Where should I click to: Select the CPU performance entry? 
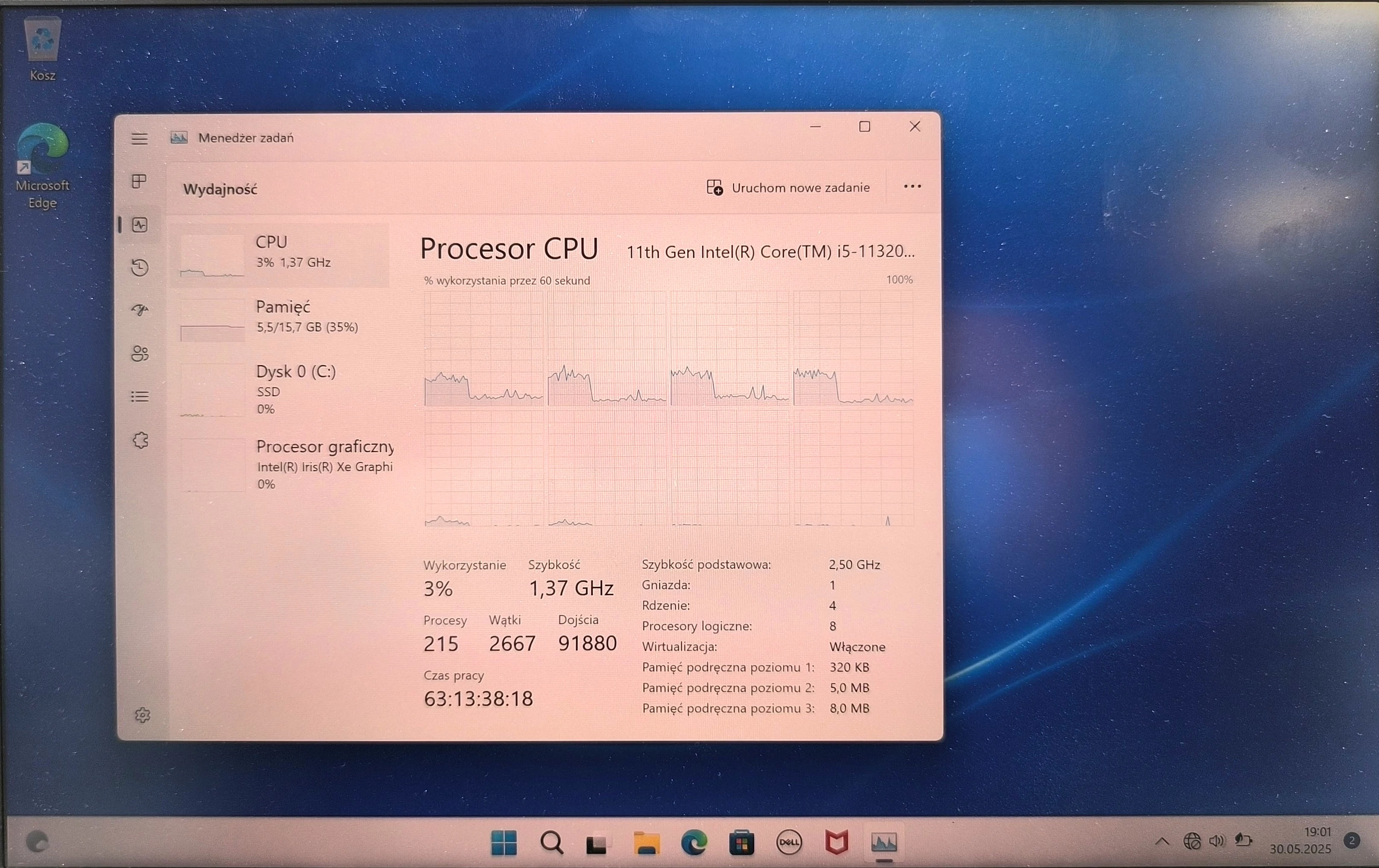[x=280, y=255]
